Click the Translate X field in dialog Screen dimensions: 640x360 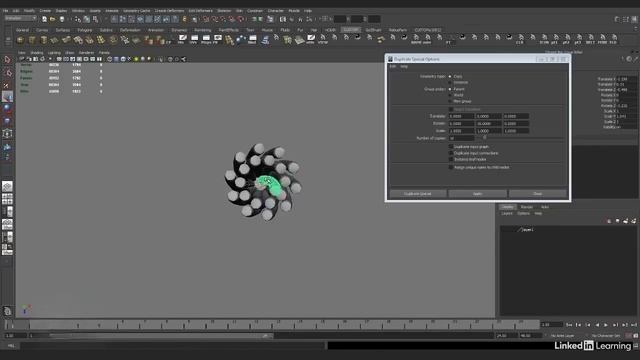click(x=461, y=116)
